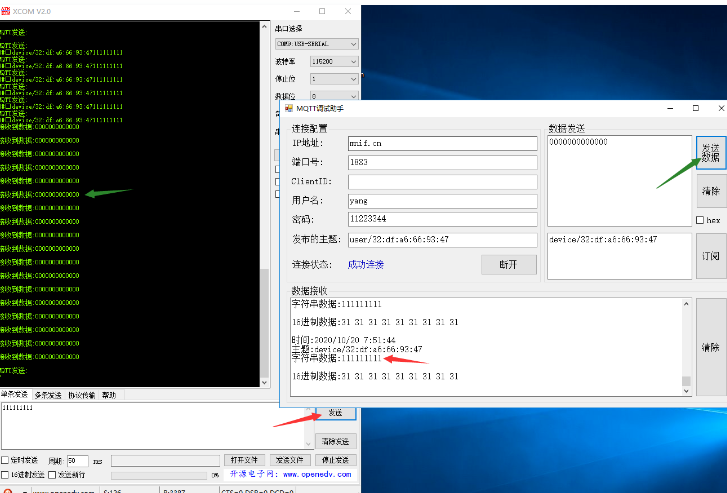Screen dimensions: 727x493
Task: Click the 停止发送 button
Action: pos(335,460)
